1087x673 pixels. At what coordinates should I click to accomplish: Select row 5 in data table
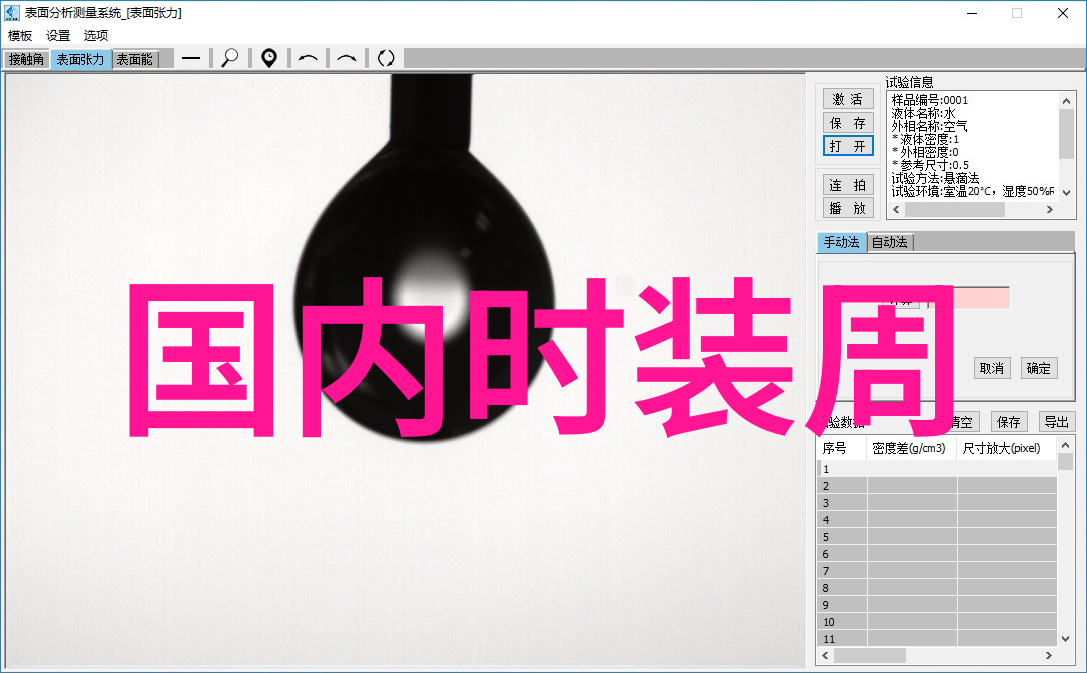(937, 537)
